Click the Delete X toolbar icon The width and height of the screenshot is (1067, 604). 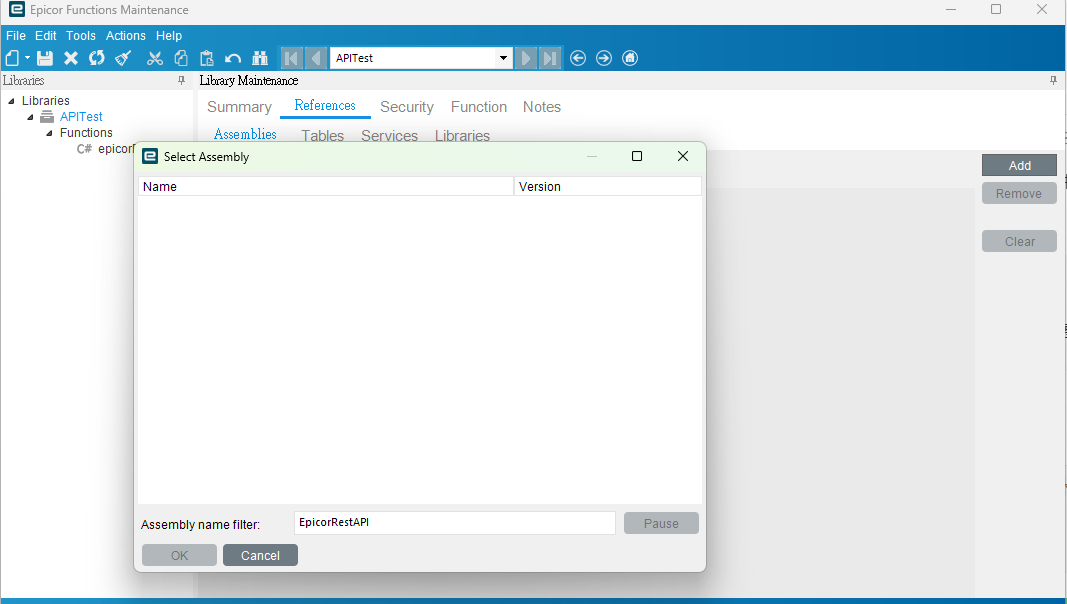coord(71,58)
